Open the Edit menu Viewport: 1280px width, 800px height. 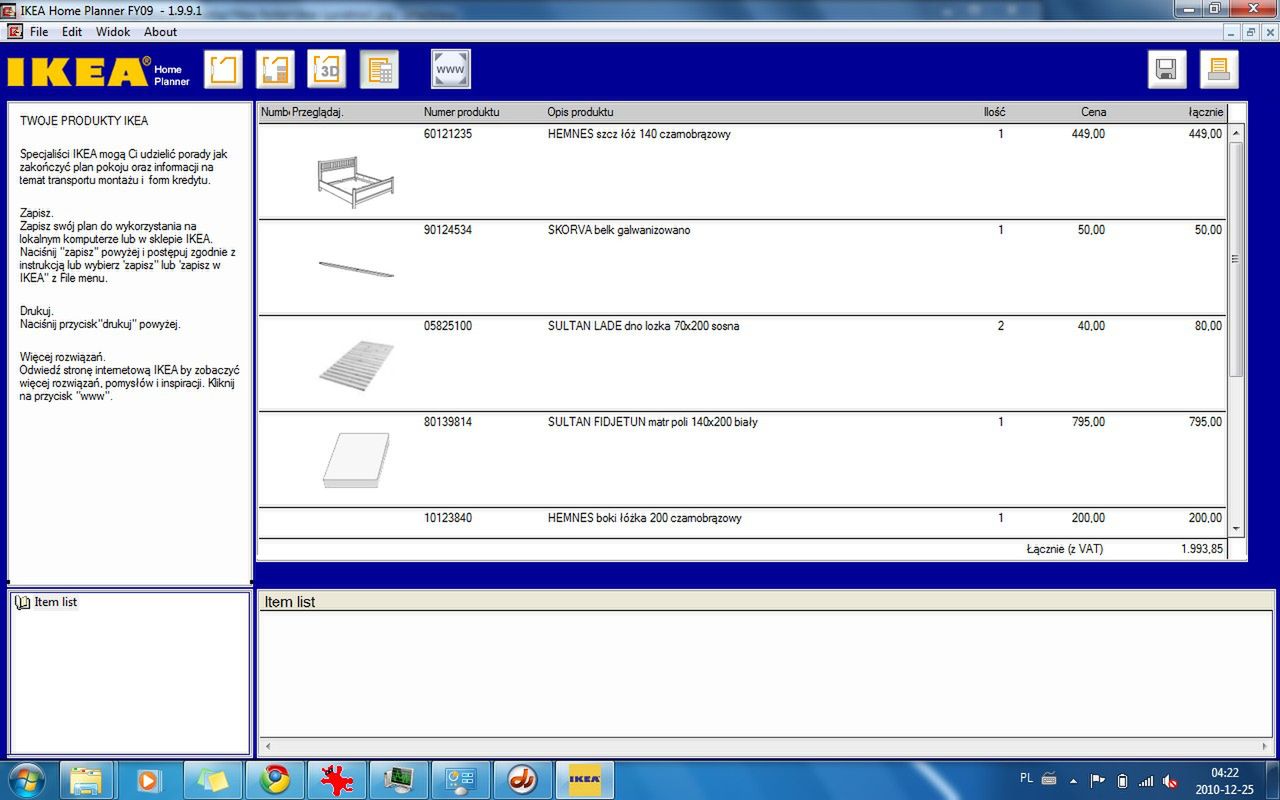click(x=72, y=32)
